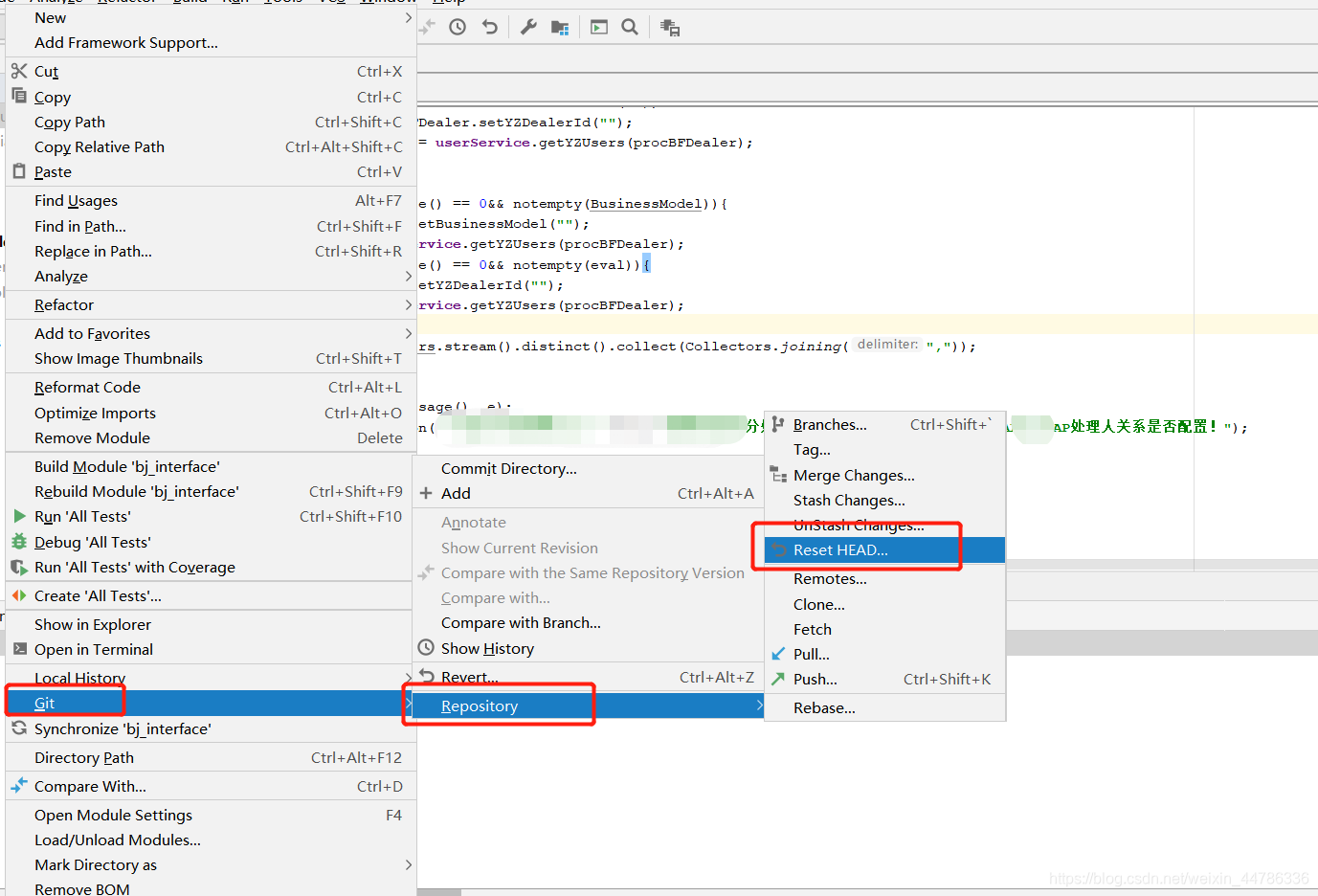Screen dimensions: 1318x896
Task: Click the clock icon beside Show History submenu item
Action: pos(427,648)
